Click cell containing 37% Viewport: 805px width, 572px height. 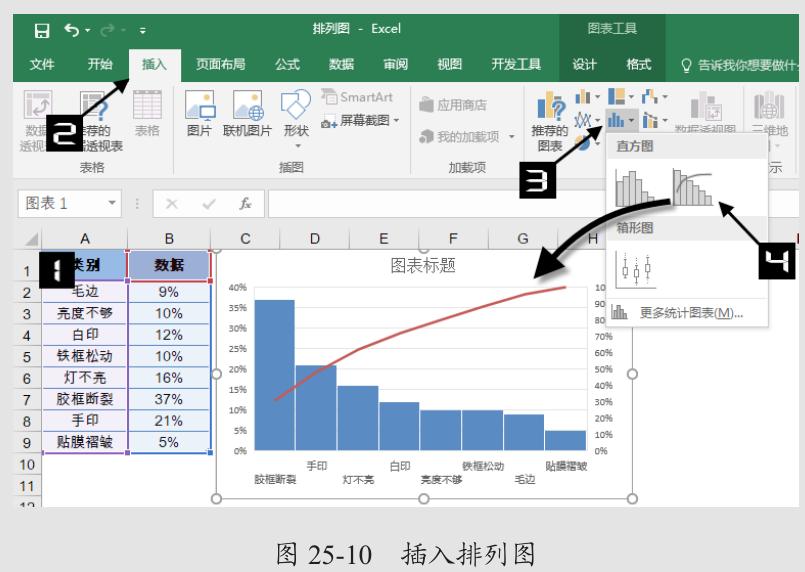click(169, 399)
